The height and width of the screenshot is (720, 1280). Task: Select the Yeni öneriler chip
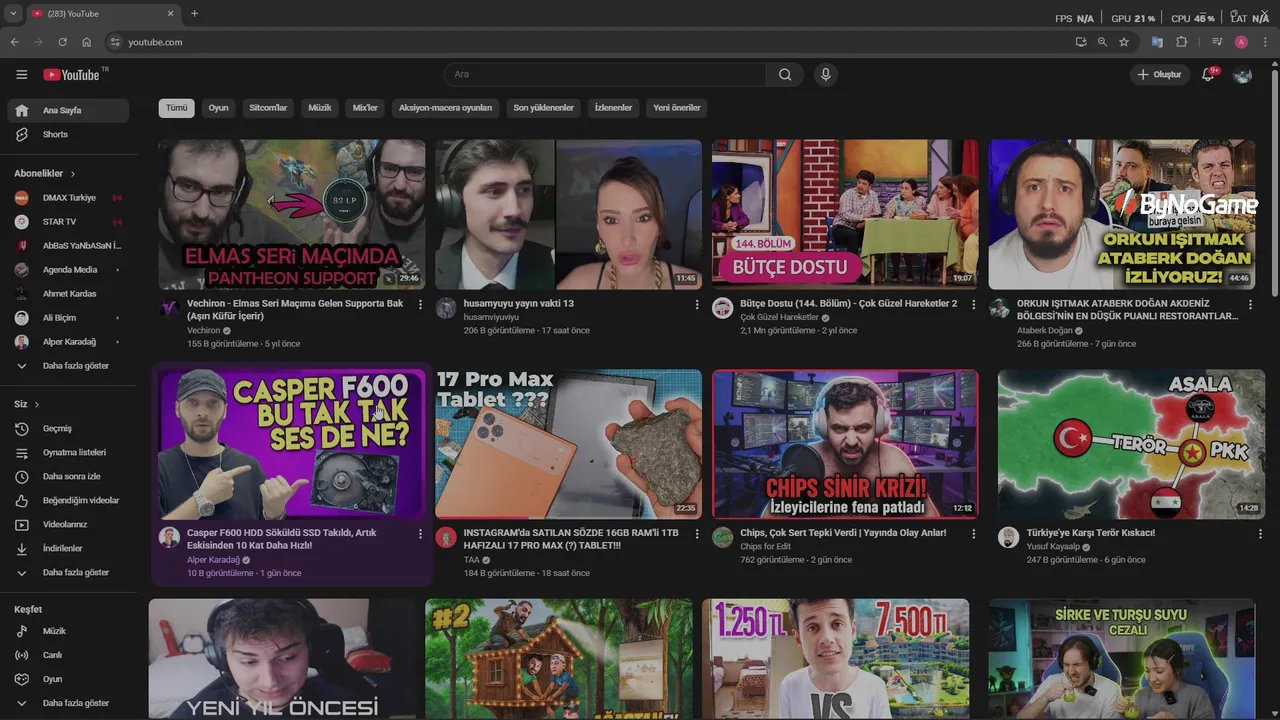[677, 108]
